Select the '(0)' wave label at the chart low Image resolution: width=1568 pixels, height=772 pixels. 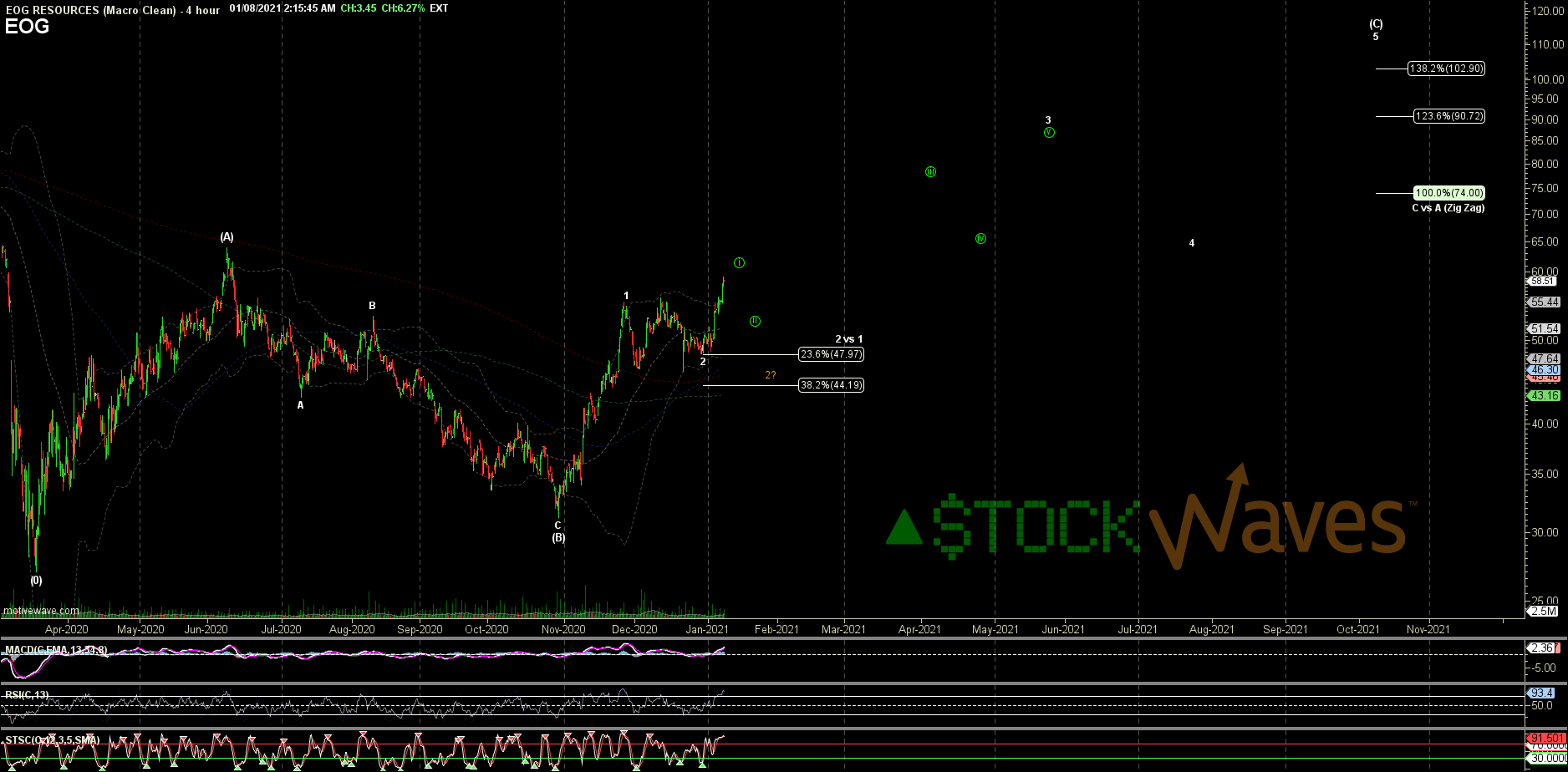36,580
